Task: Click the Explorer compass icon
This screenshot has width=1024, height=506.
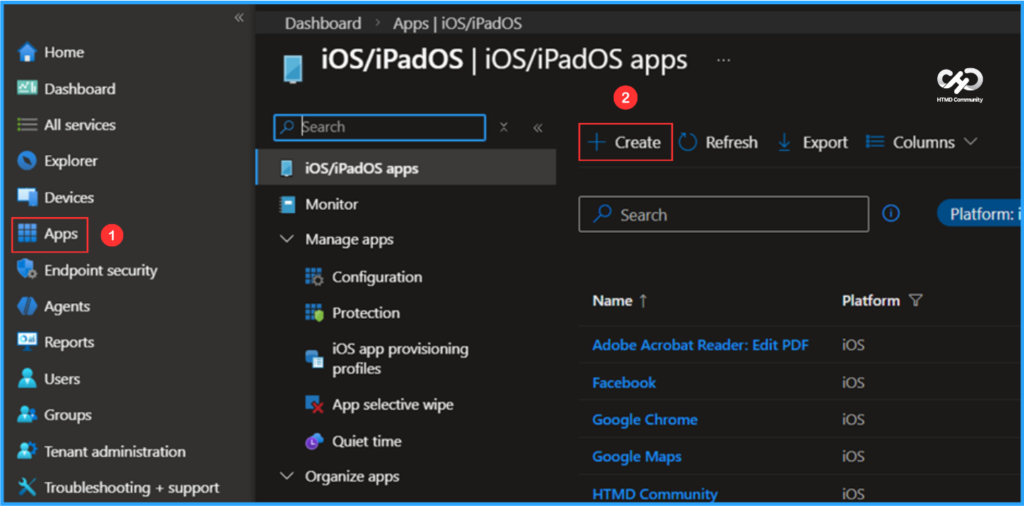Action: pos(27,161)
